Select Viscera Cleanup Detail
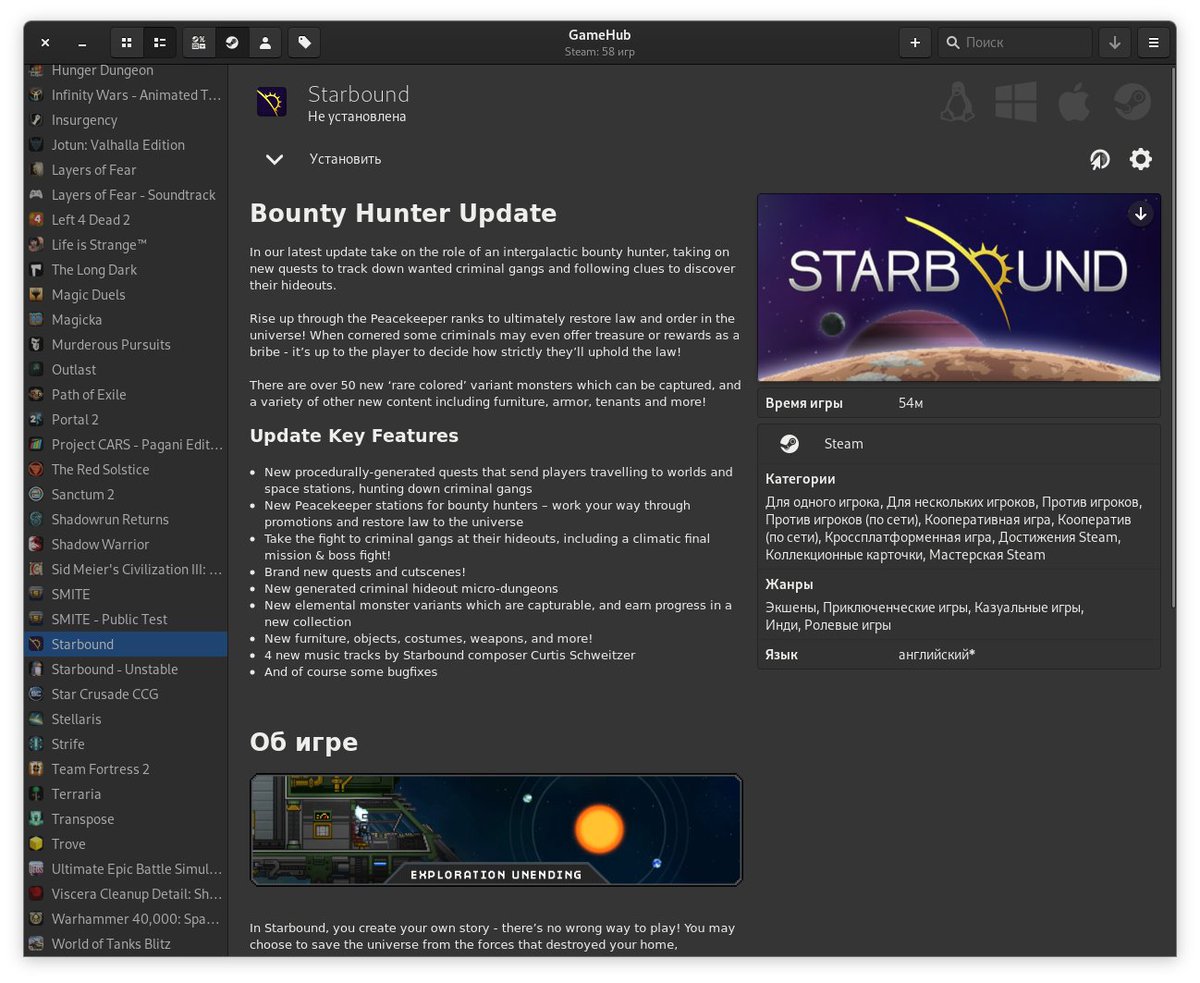Screen dimensions: 1200x983 pyautogui.click(x=126, y=895)
